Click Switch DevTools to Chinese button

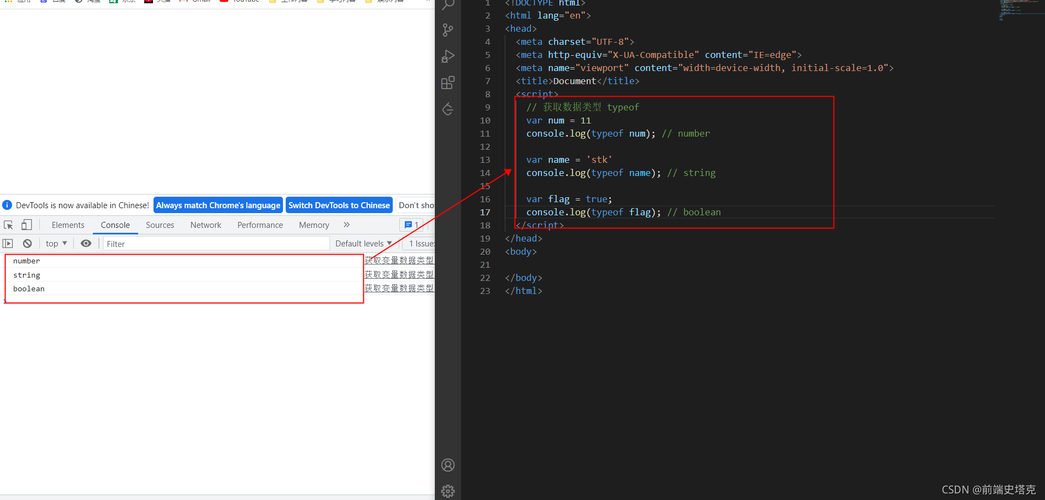click(x=339, y=205)
